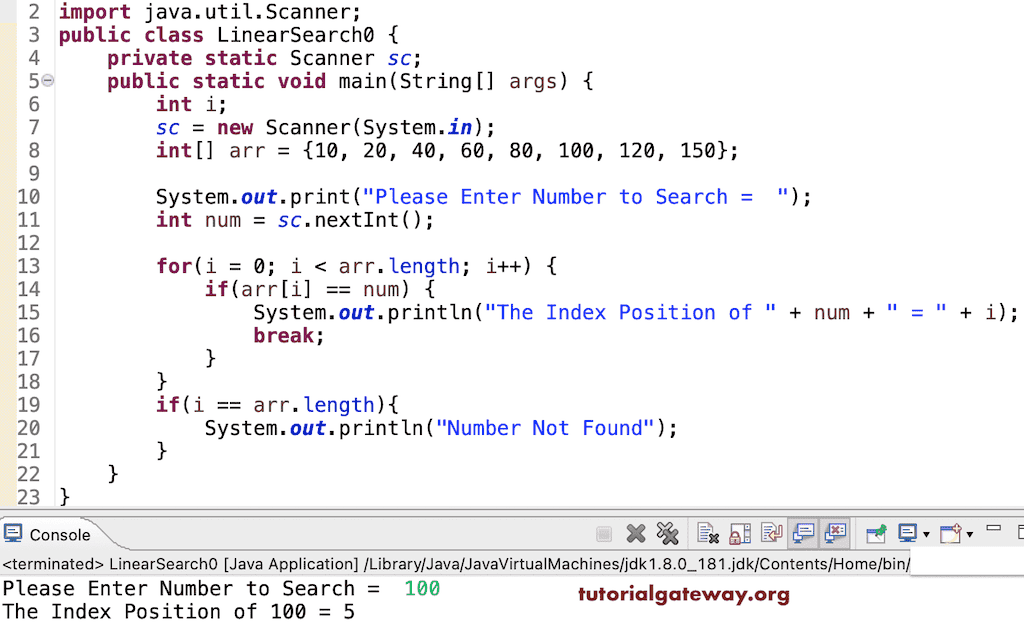Click the Console view icon on the tab
The width and height of the screenshot is (1024, 623).
point(13,533)
